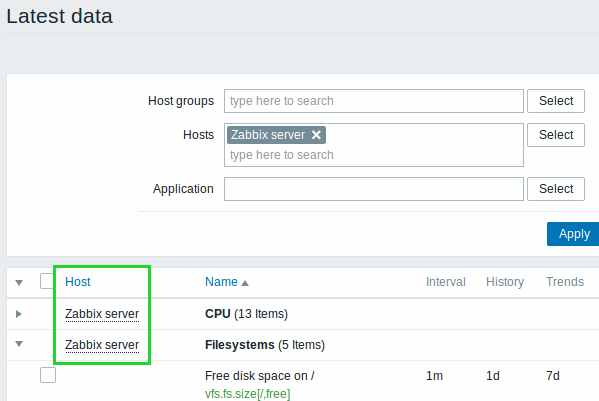Click the History column header

505,282
